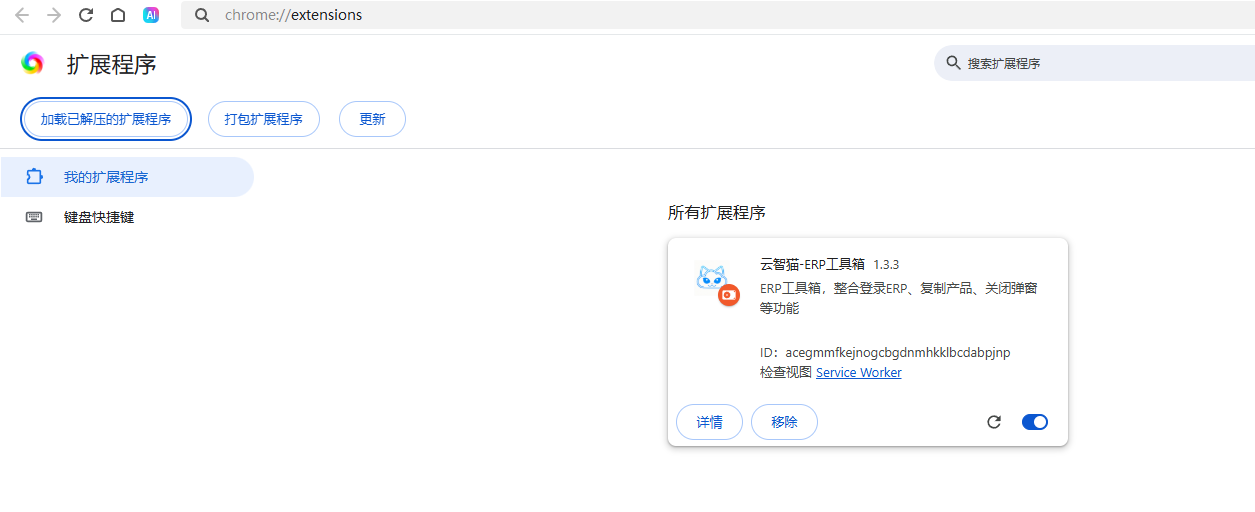Click the keyboard icon beside 键盘快捷键

click(x=34, y=217)
